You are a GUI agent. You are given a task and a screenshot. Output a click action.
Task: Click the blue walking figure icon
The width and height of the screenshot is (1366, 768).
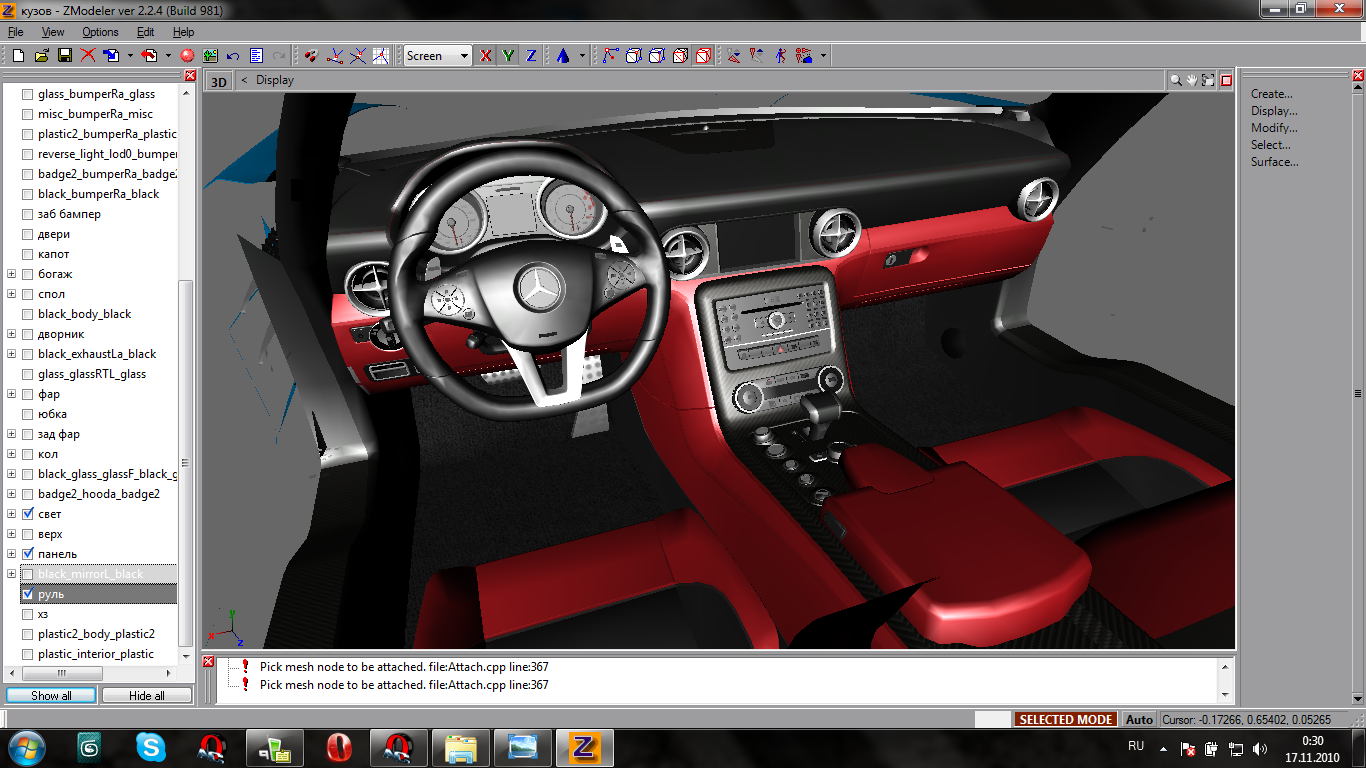click(780, 56)
